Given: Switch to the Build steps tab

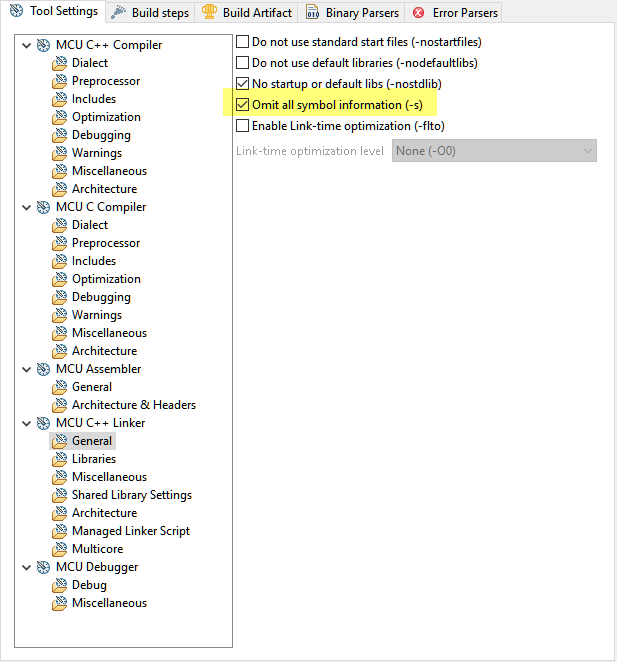Looking at the screenshot, I should tap(150, 13).
